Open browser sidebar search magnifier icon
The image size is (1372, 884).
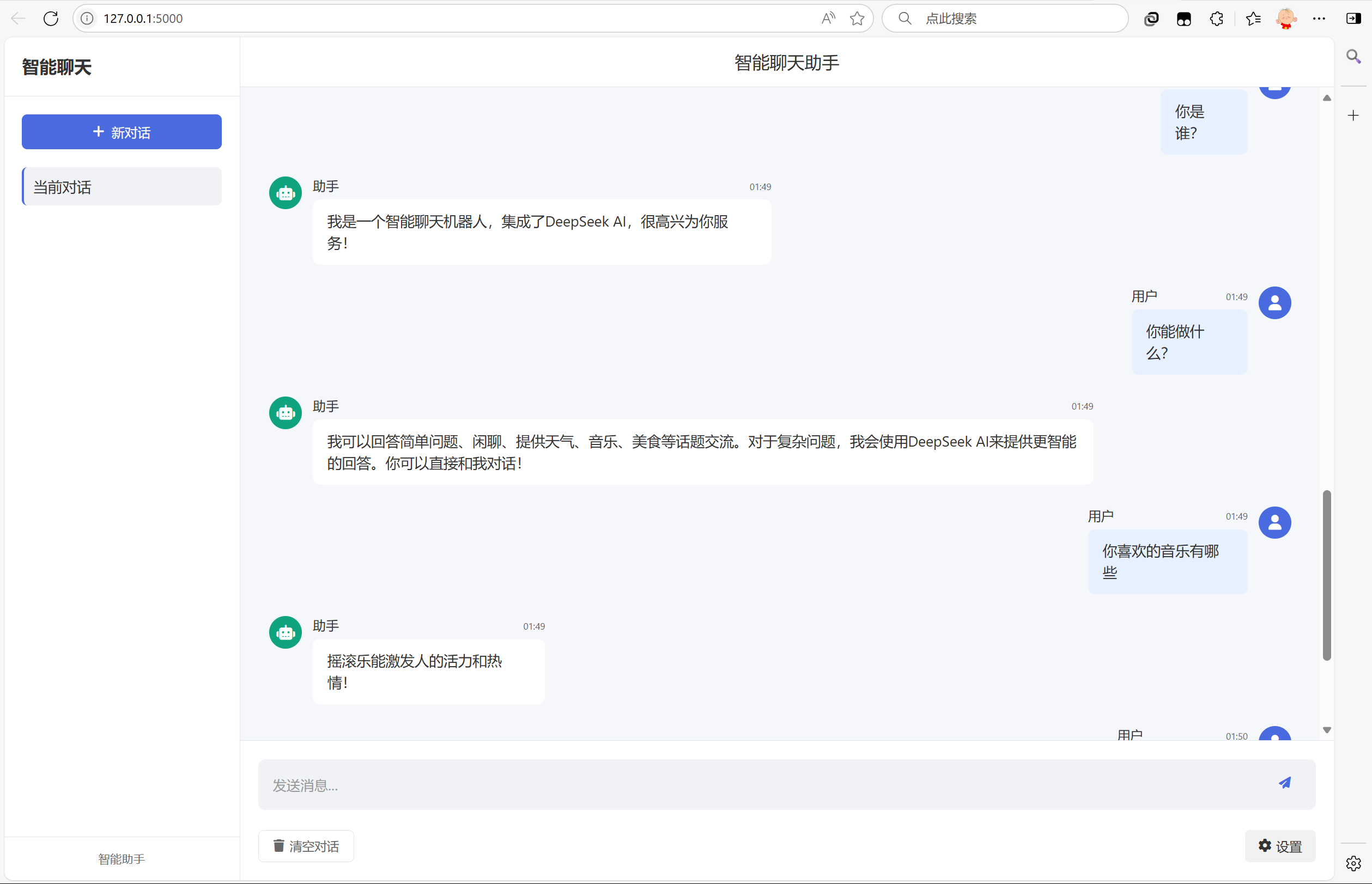coord(1353,56)
